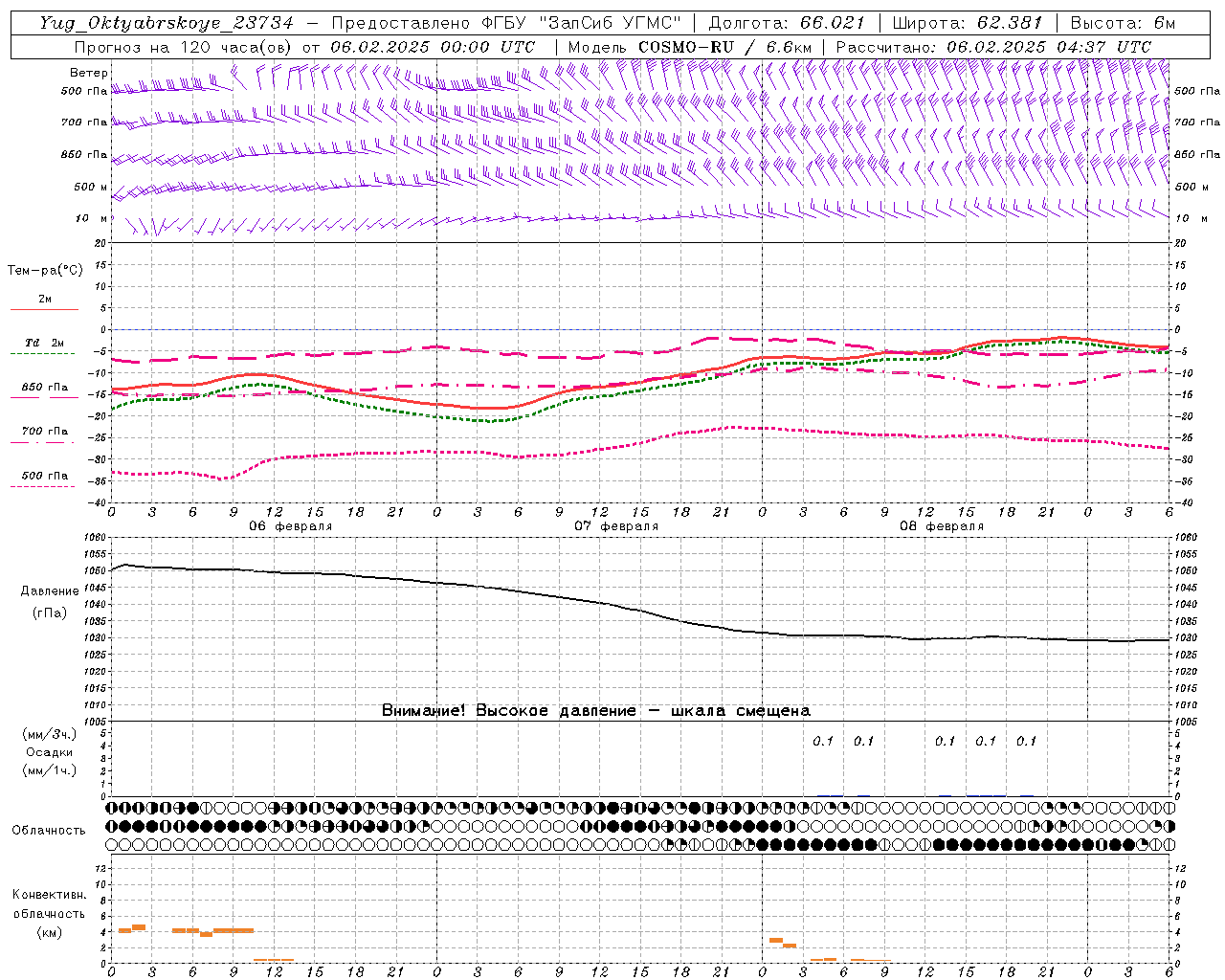Click the Долгота: 66.021 value
Image resolution: width=1225 pixels, height=980 pixels.
[x=787, y=23]
